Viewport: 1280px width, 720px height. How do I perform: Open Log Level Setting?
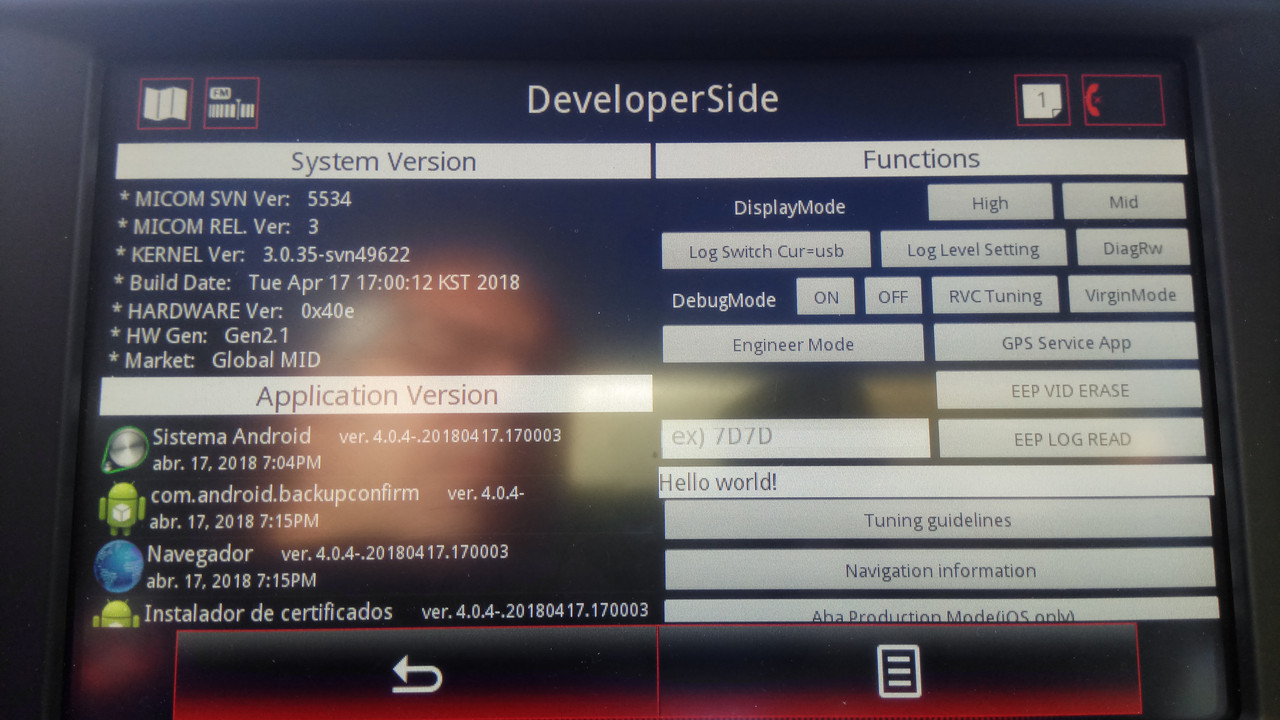point(973,249)
